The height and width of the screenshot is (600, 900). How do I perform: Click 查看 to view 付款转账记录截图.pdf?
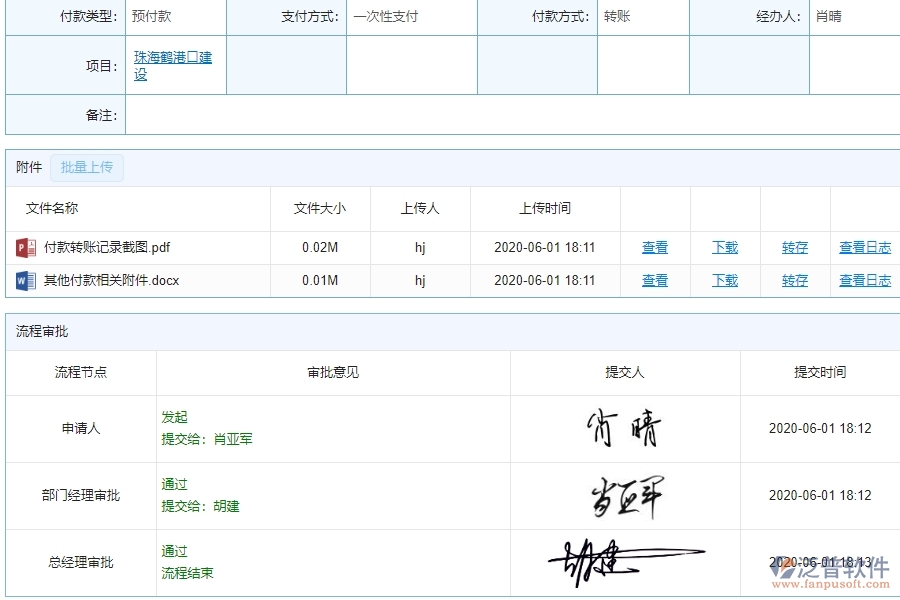pos(655,247)
